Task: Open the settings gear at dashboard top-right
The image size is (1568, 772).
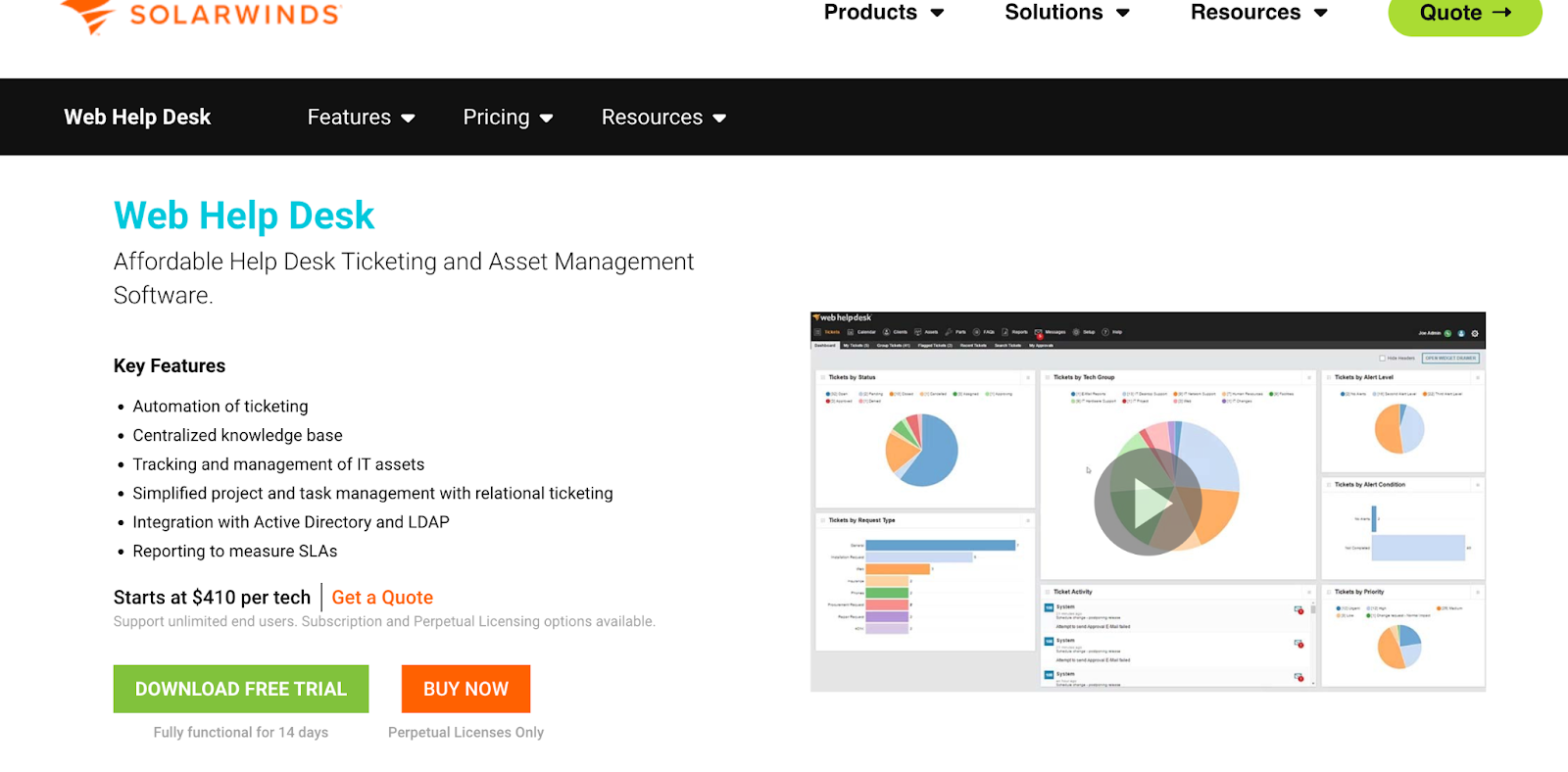Action: pos(1475,334)
